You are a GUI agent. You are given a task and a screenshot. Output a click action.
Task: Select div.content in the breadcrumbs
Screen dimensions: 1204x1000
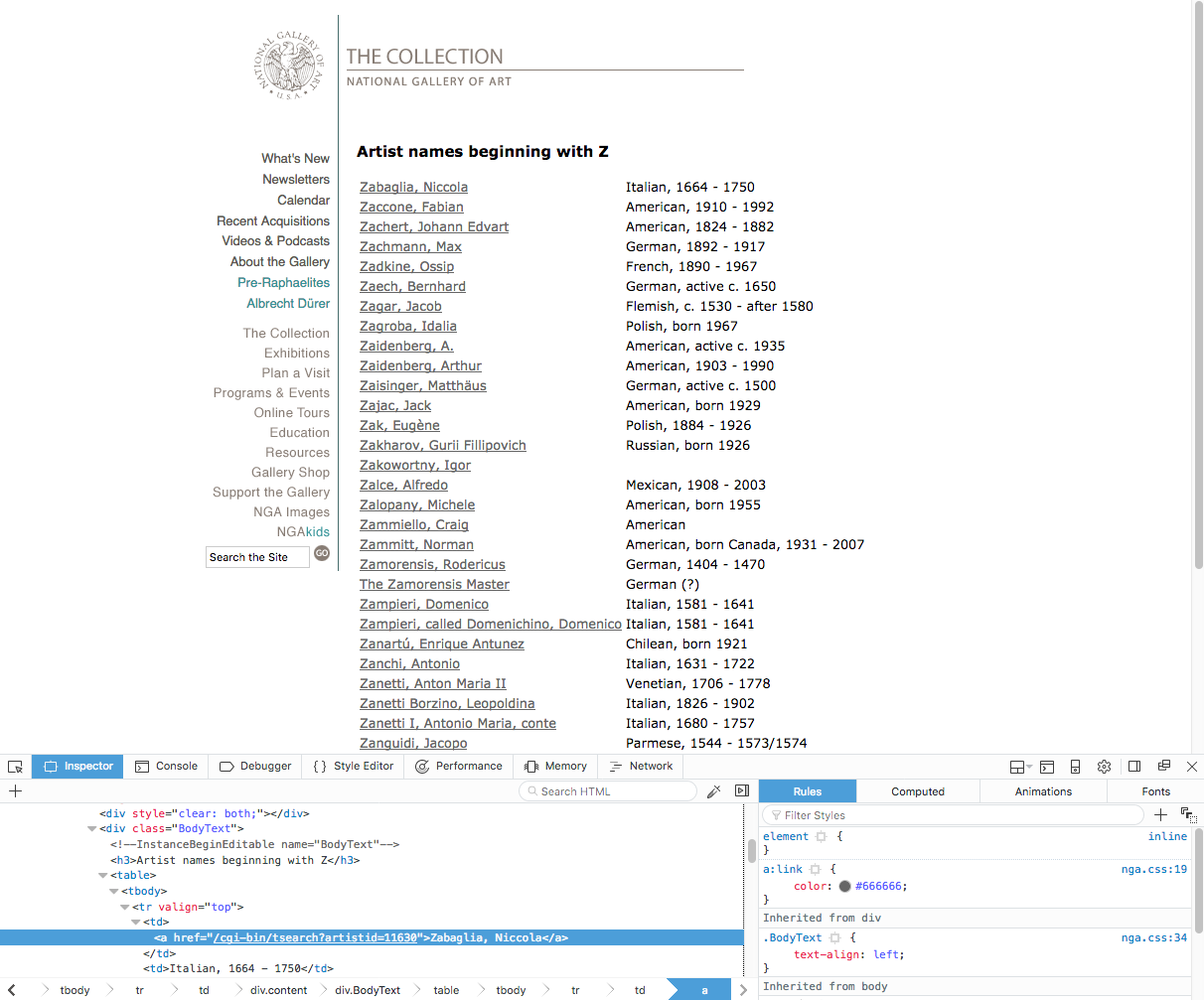(279, 990)
